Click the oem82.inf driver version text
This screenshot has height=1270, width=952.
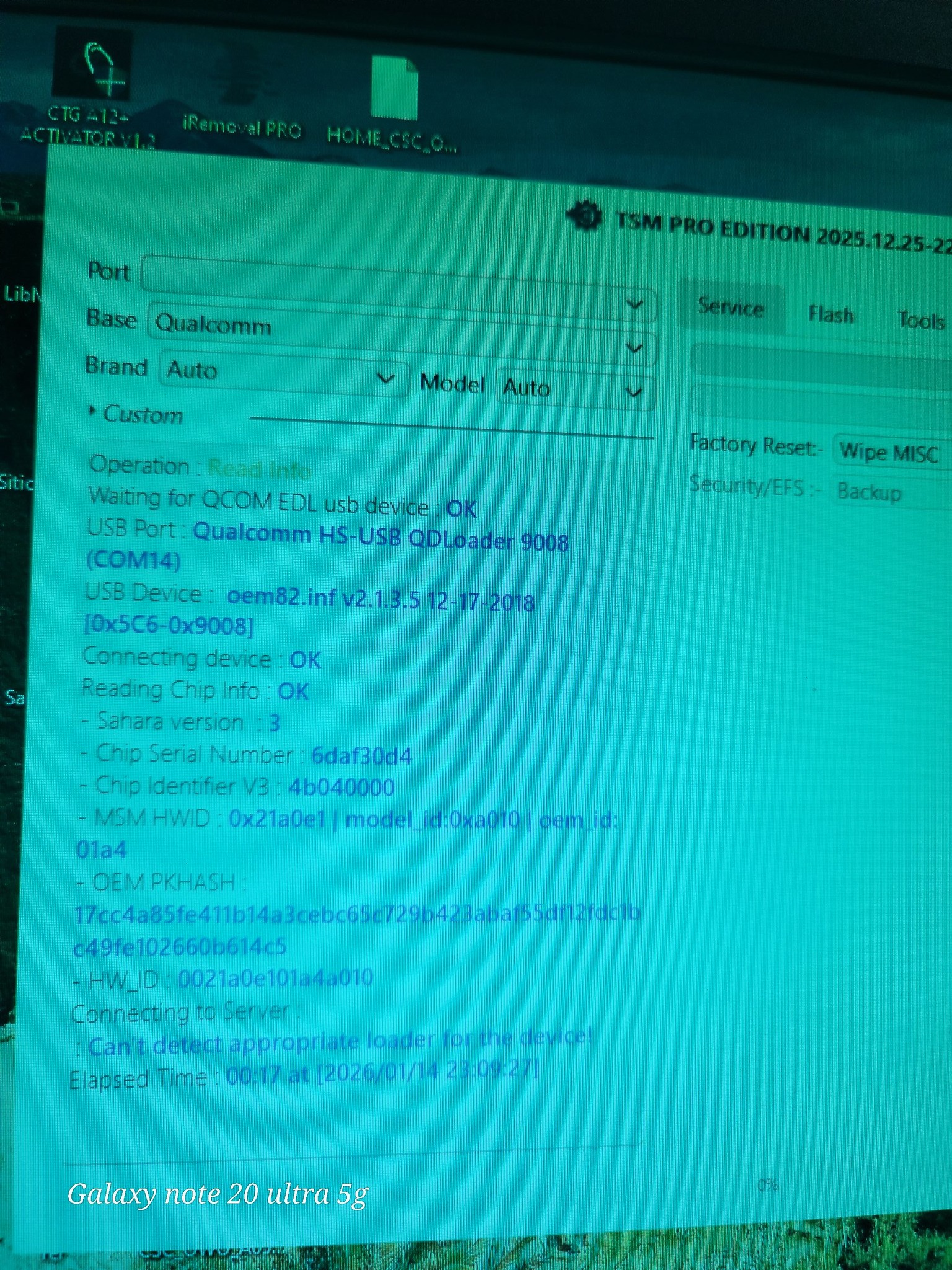click(x=380, y=599)
